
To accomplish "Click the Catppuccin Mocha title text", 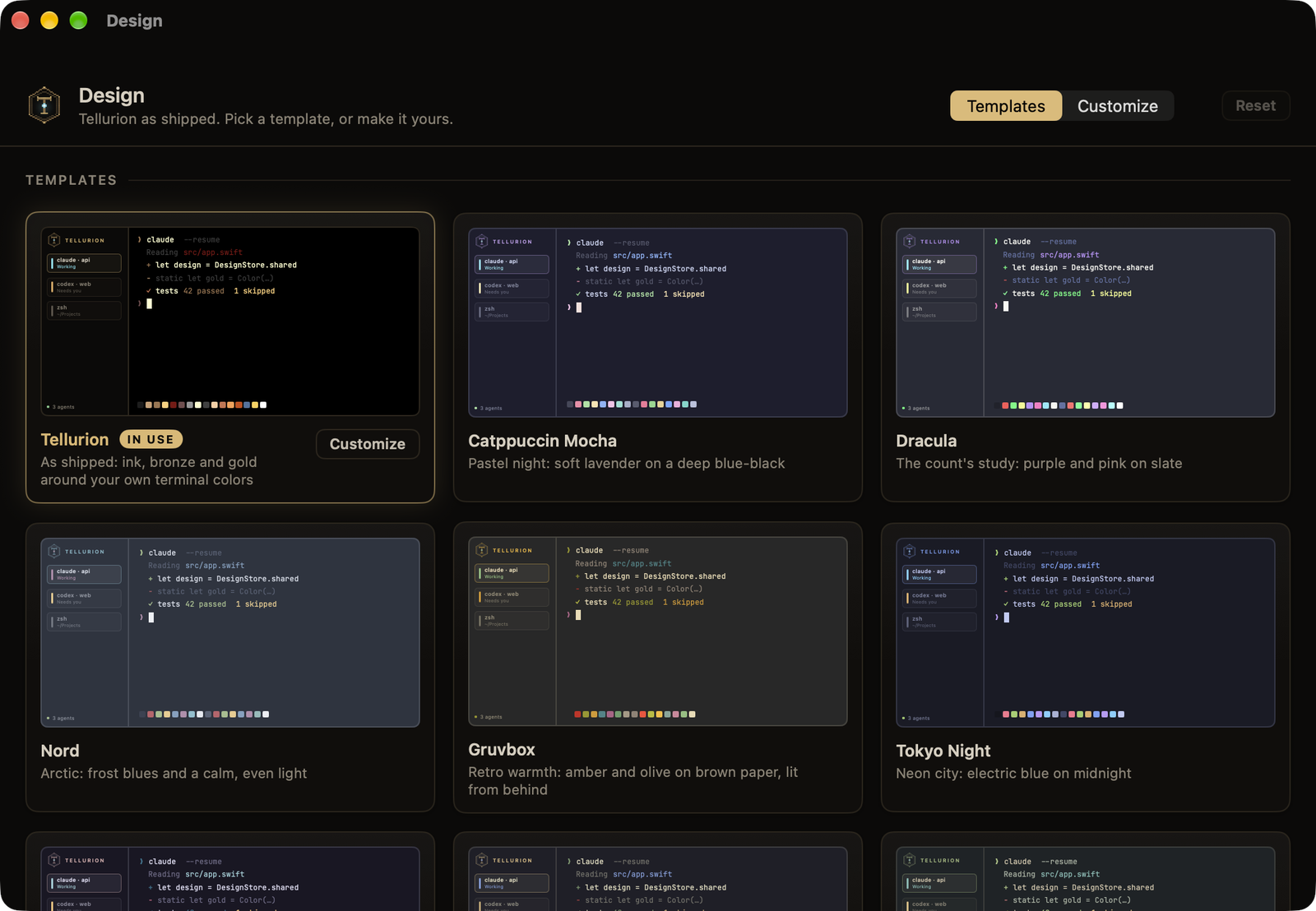I will 542,441.
